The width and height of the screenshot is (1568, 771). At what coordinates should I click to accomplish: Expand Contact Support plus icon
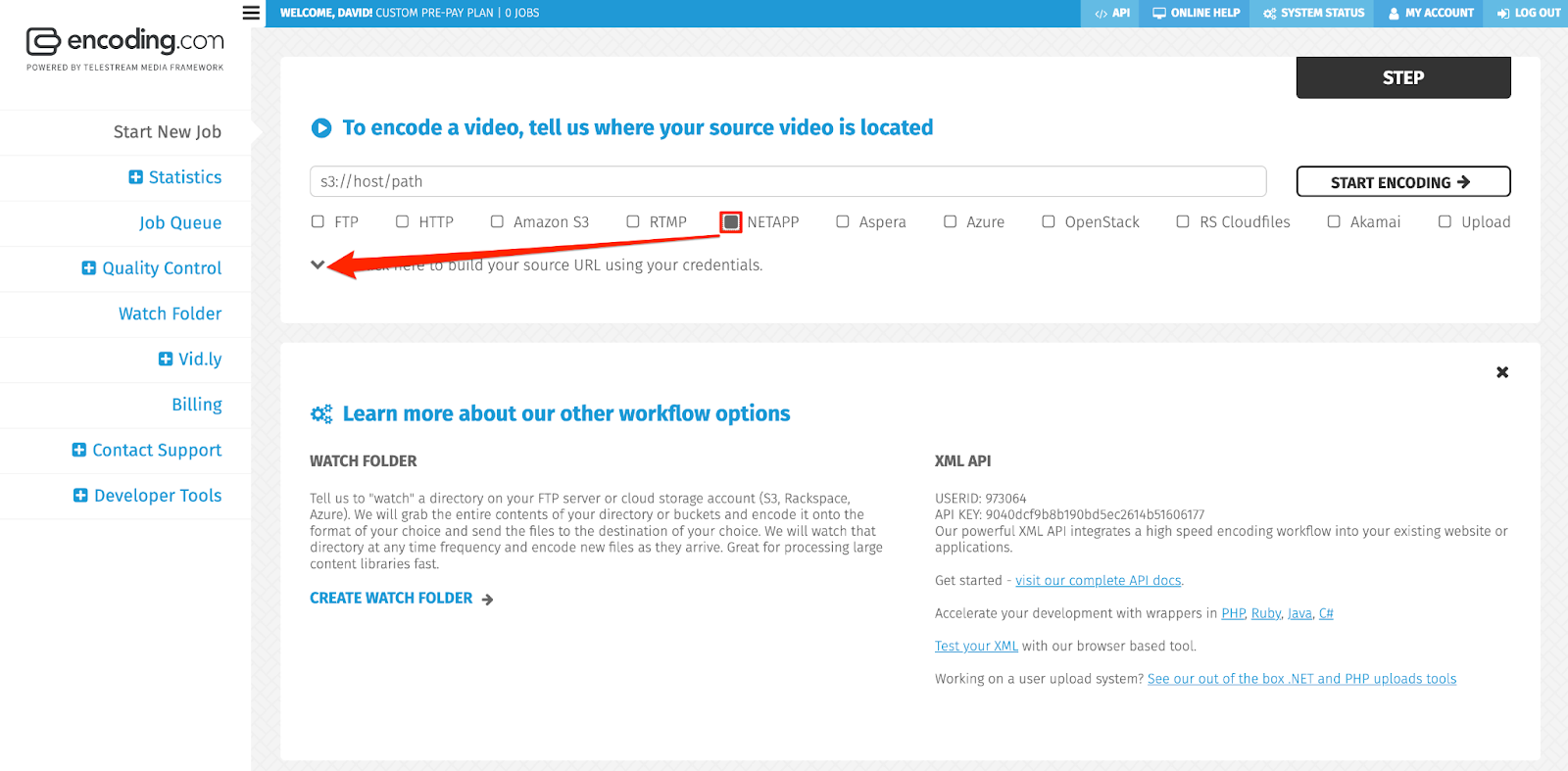click(x=78, y=451)
